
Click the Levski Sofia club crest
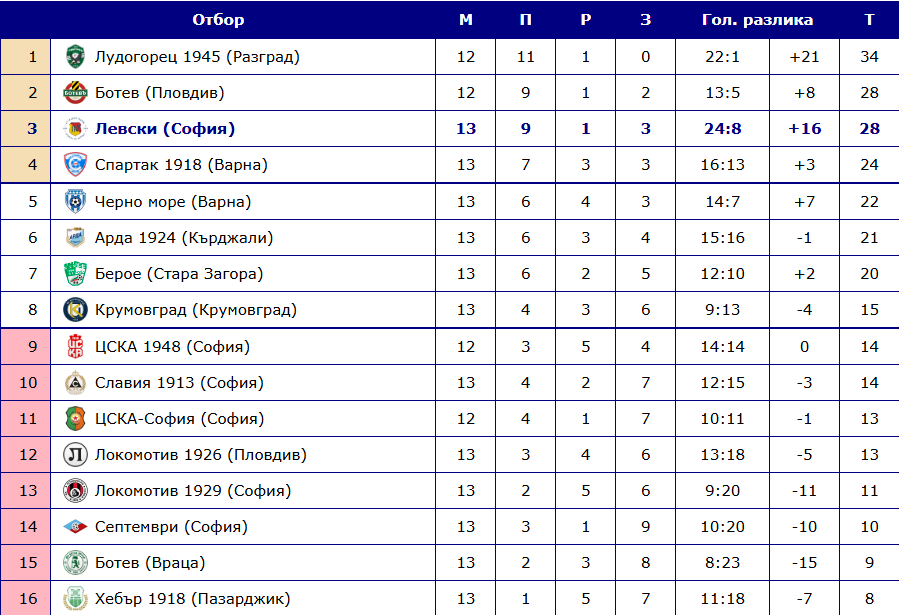pos(75,129)
